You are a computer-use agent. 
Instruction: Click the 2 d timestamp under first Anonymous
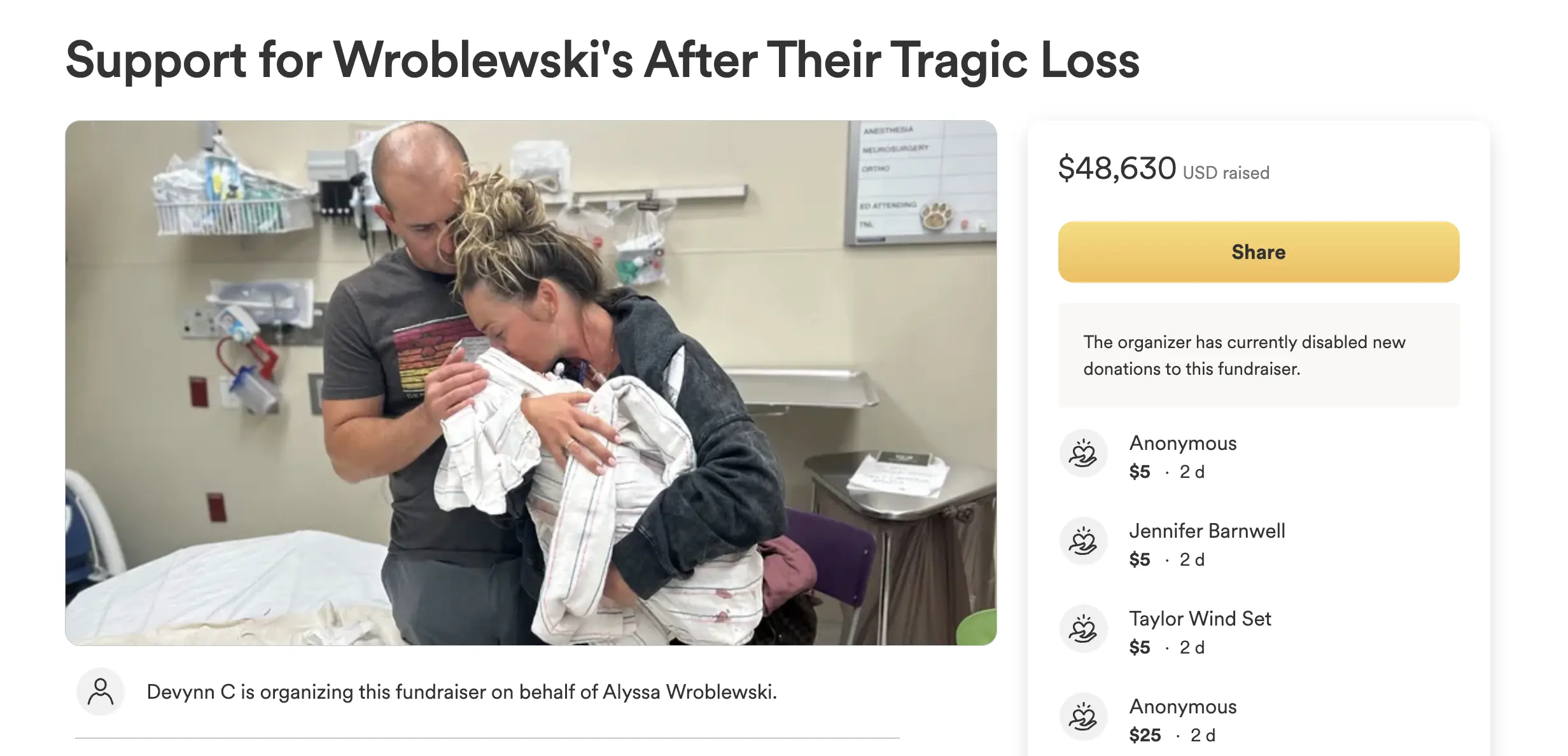[x=1191, y=472]
